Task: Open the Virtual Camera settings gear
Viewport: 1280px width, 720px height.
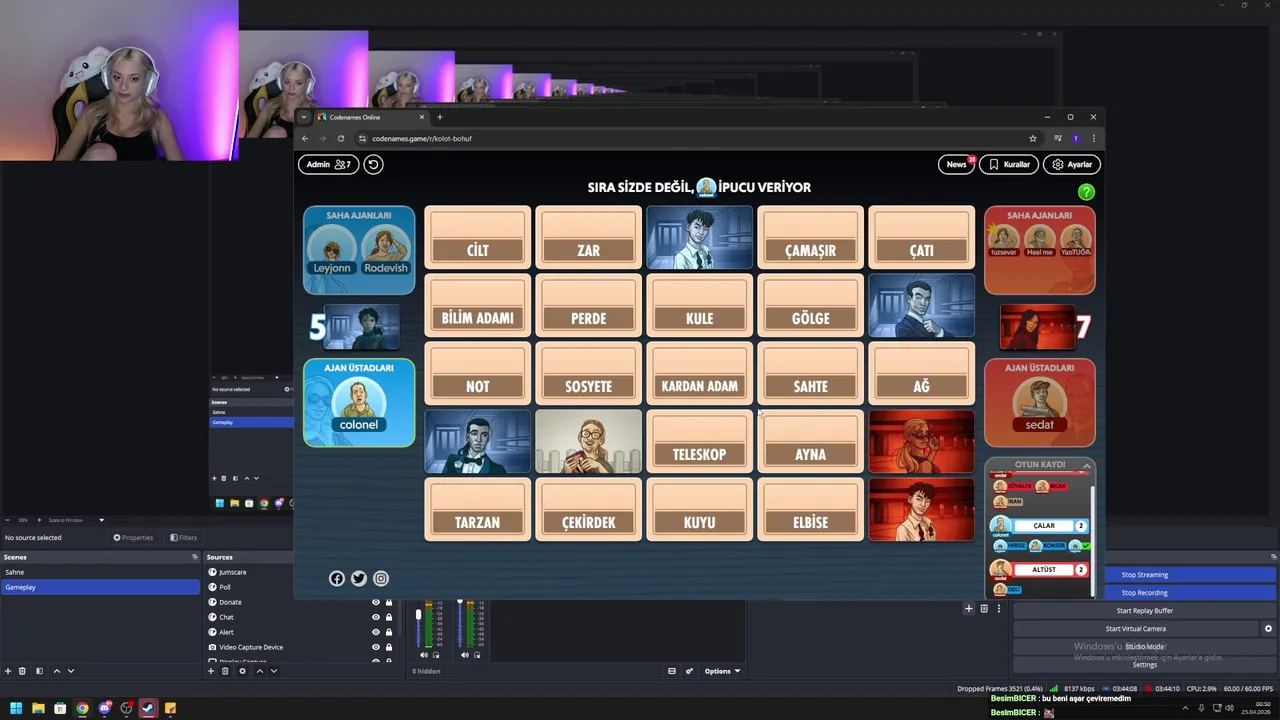Action: click(1268, 629)
